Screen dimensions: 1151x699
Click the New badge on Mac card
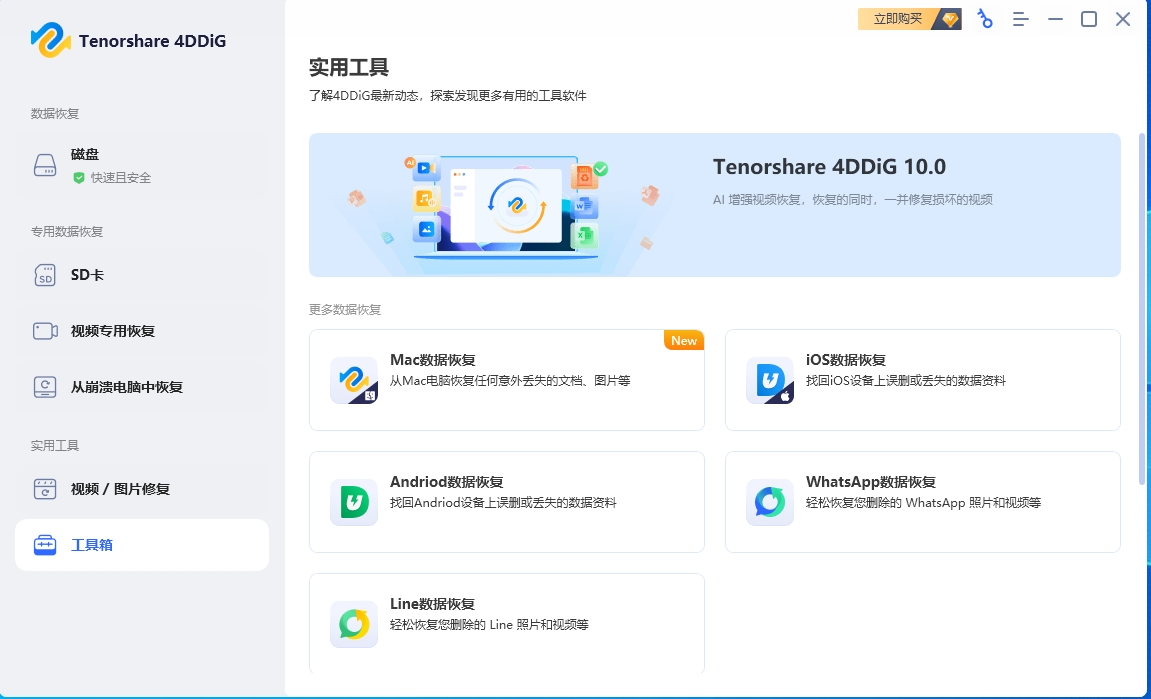[684, 340]
